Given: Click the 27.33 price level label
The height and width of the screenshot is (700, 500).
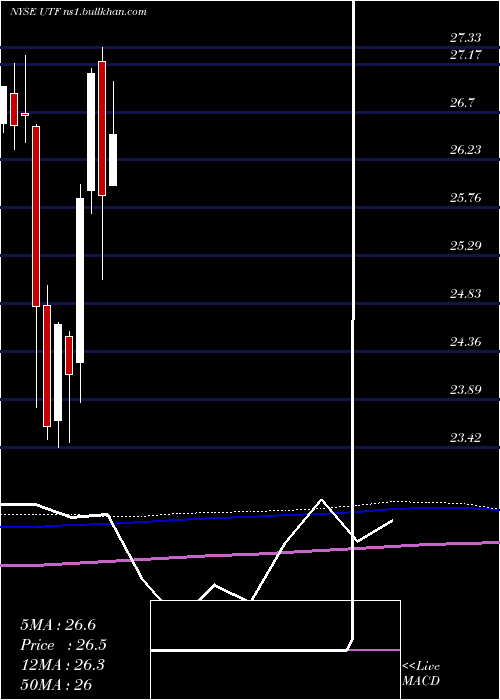Looking at the screenshot, I should coord(466,38).
